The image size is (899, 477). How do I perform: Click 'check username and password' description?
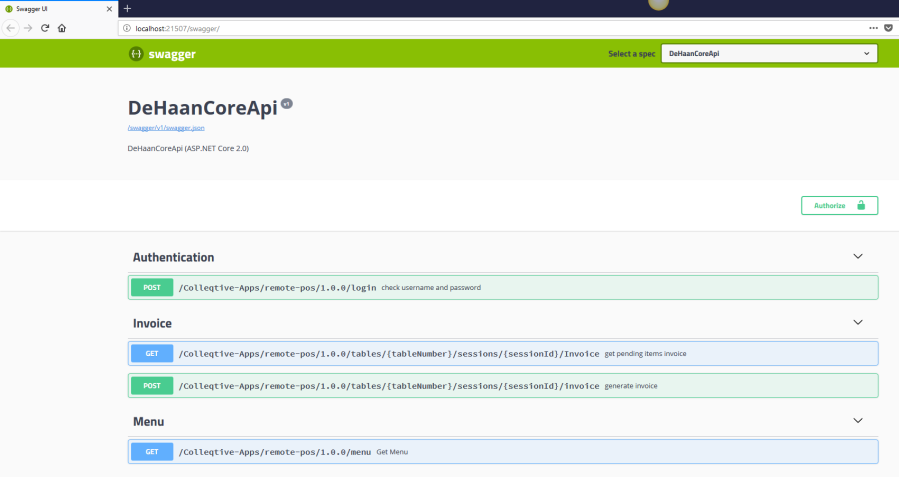coord(431,288)
